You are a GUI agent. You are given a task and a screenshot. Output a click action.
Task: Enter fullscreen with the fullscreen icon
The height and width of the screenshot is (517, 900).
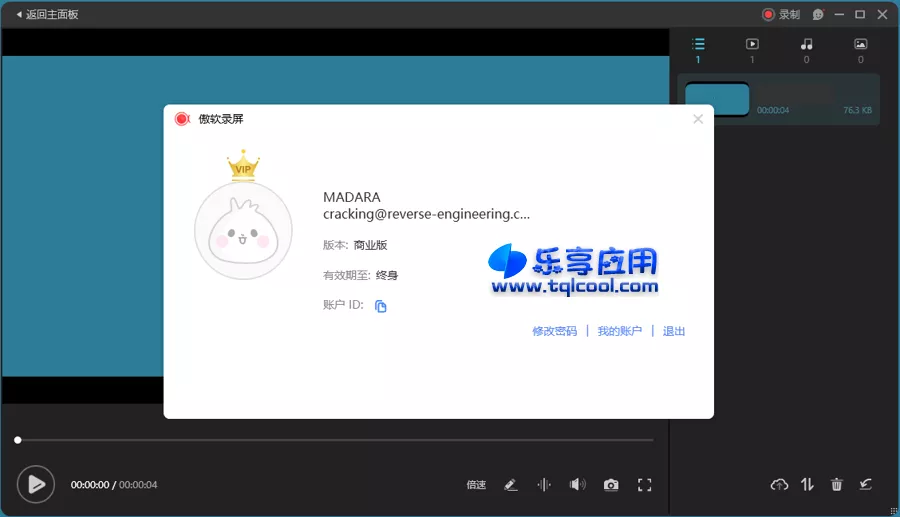(645, 485)
